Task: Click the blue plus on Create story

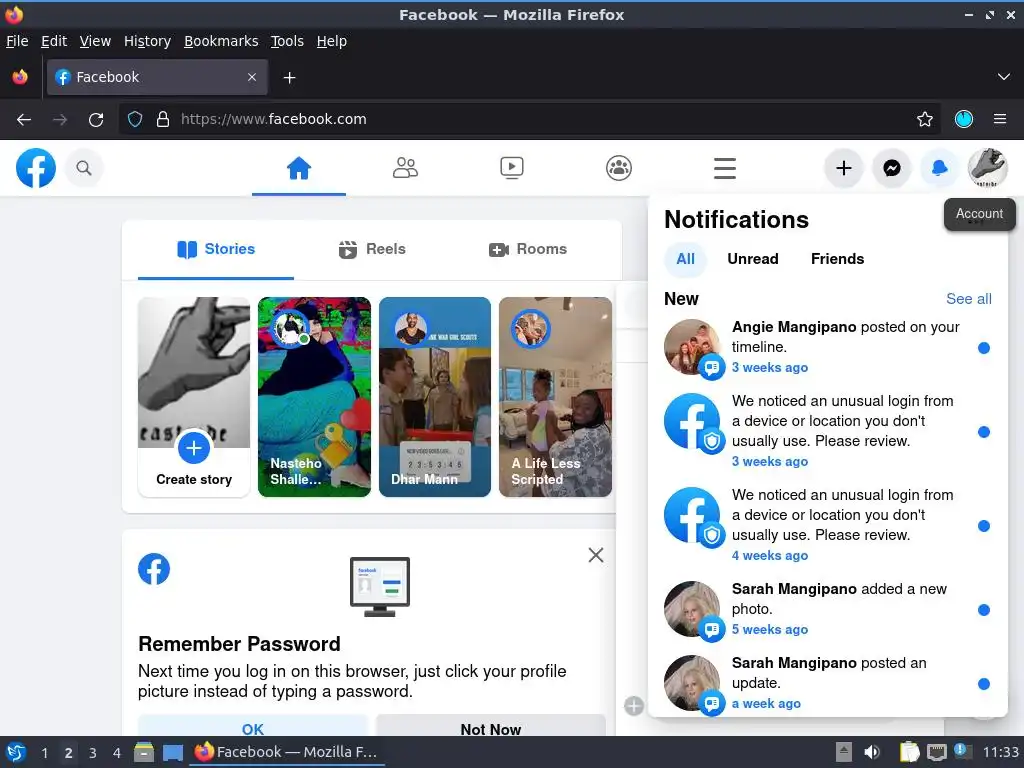Action: (x=194, y=448)
